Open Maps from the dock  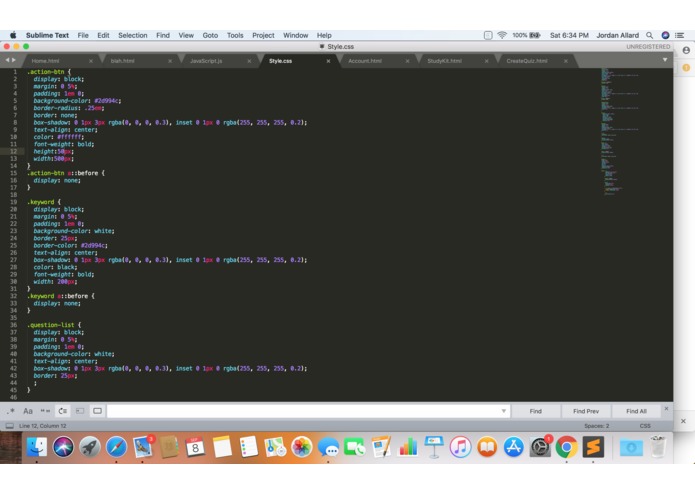click(x=275, y=447)
